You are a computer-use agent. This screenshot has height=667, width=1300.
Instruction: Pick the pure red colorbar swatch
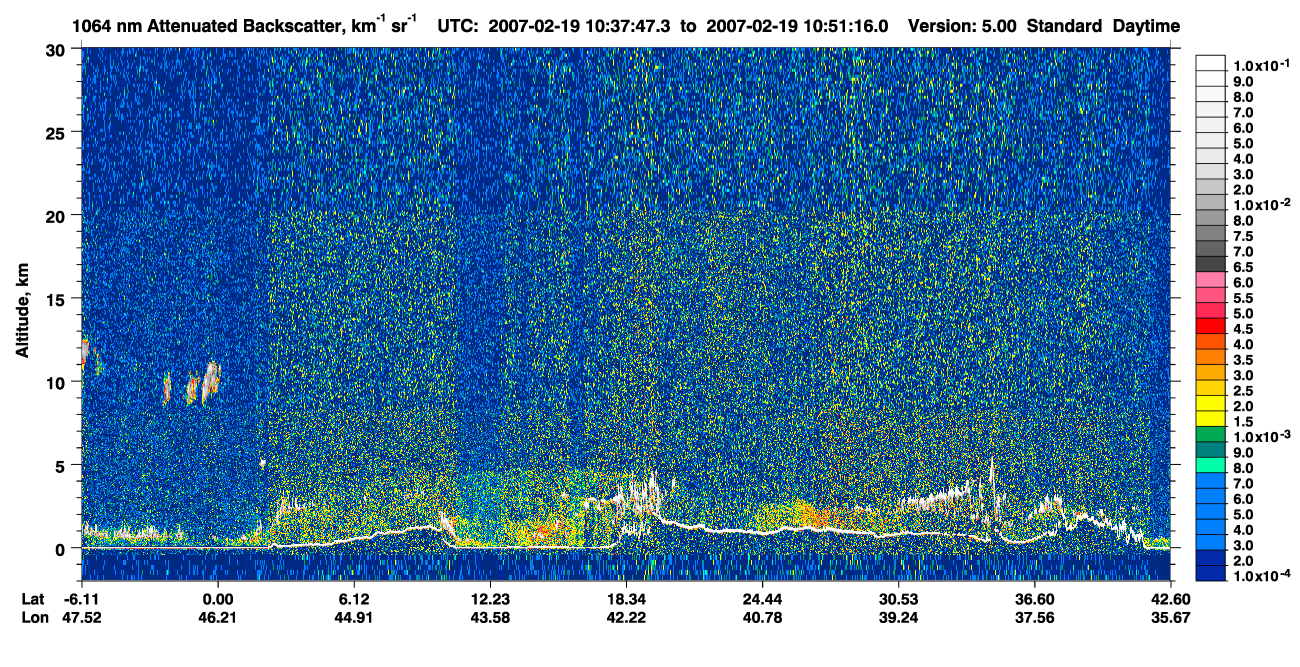[1210, 325]
